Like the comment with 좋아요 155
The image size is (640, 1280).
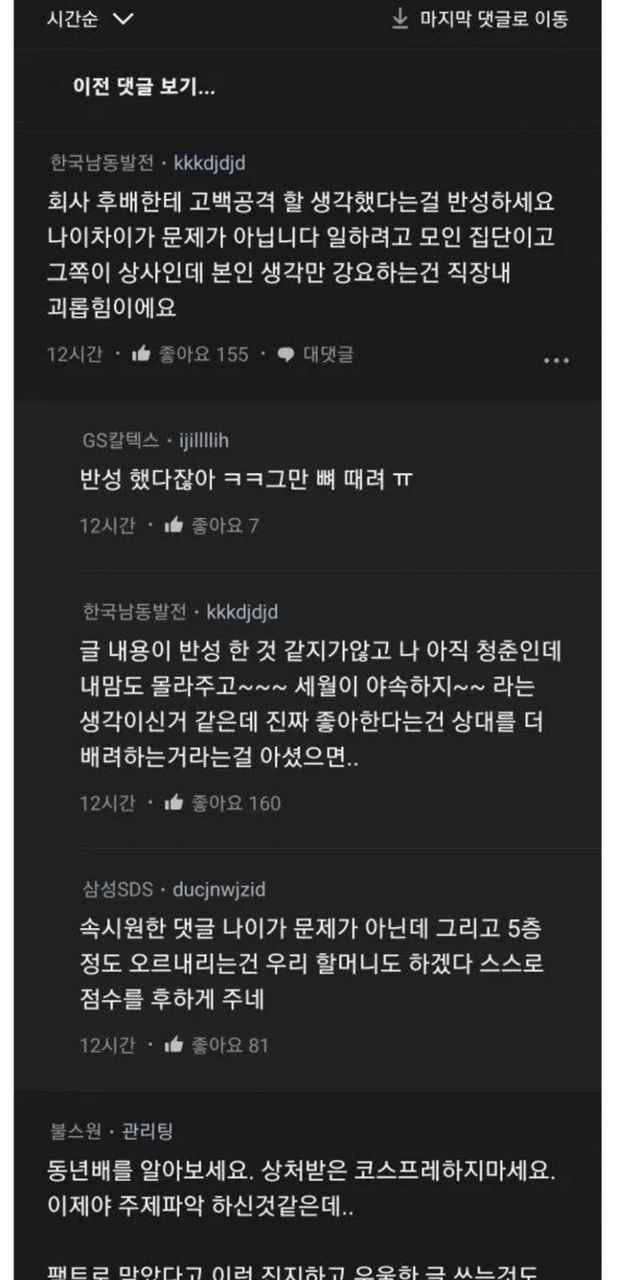pos(141,354)
